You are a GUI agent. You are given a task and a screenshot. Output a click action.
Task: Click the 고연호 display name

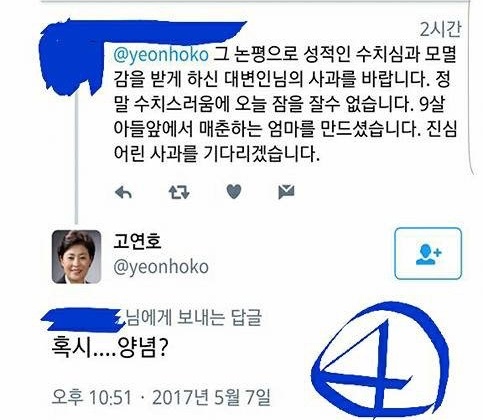[137, 241]
